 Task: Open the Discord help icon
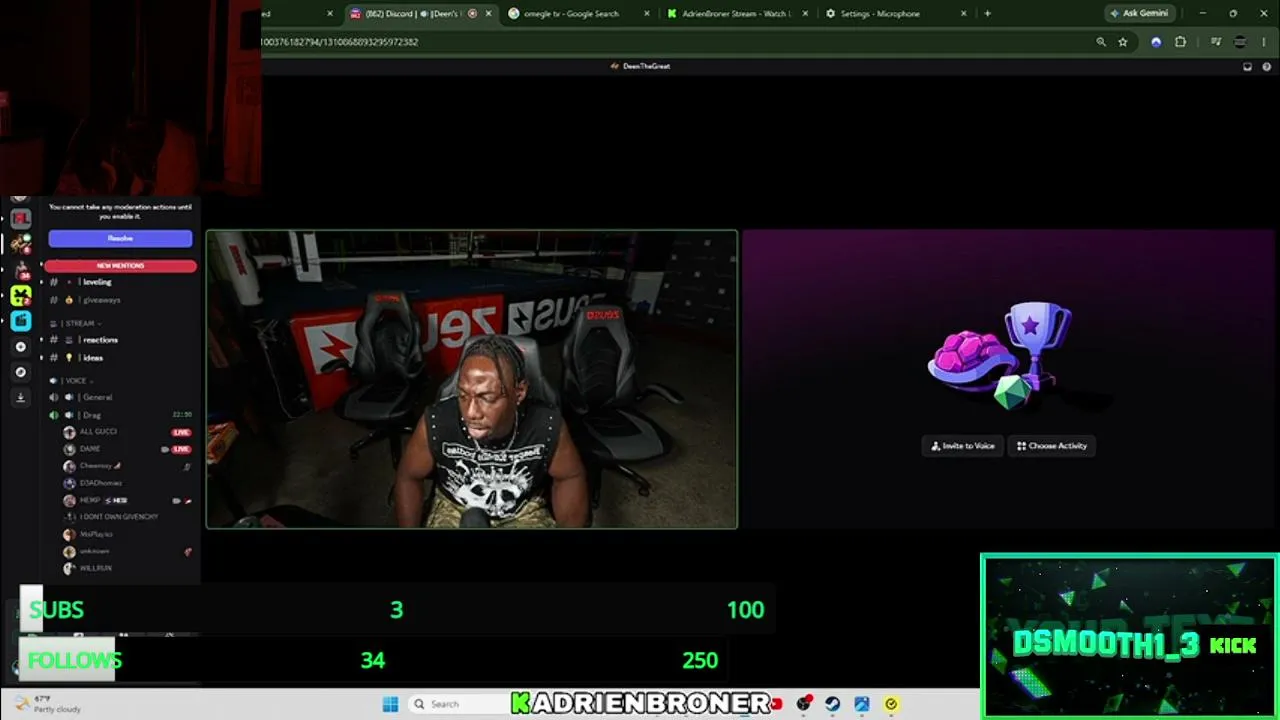point(1267,66)
